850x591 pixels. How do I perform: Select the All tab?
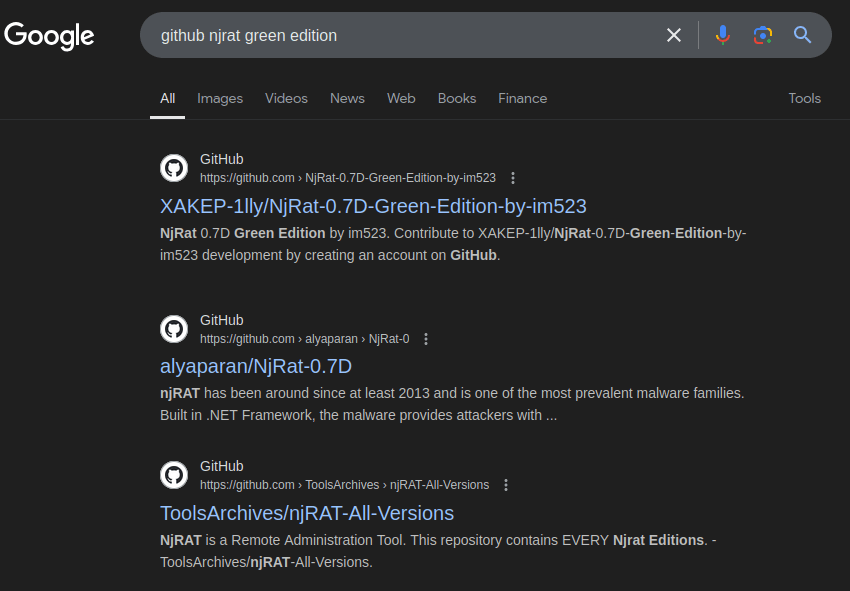pos(168,99)
